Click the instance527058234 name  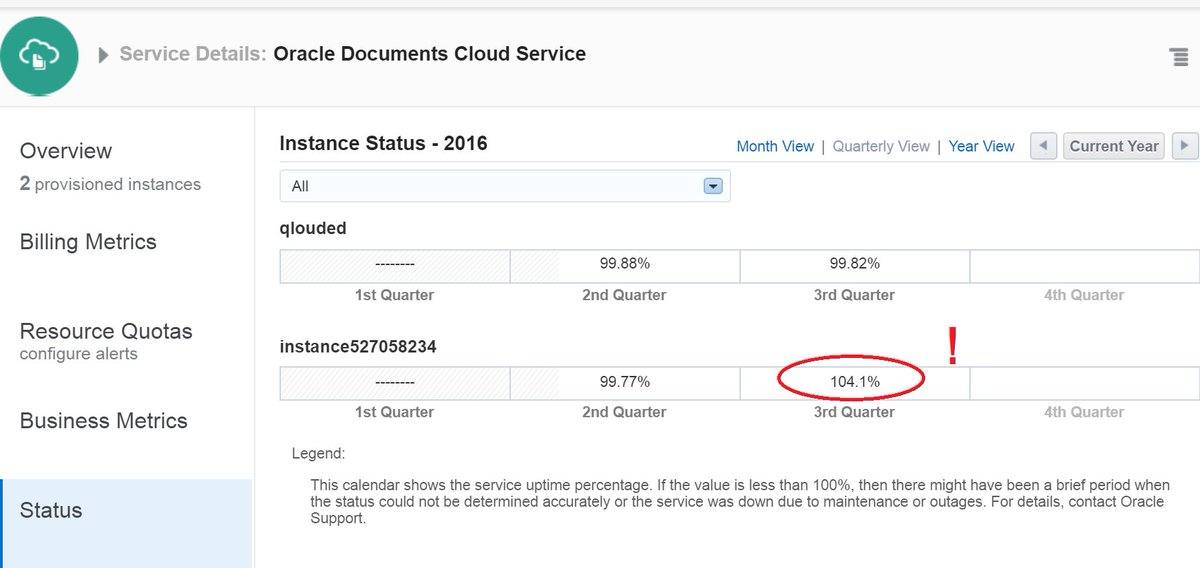point(358,346)
